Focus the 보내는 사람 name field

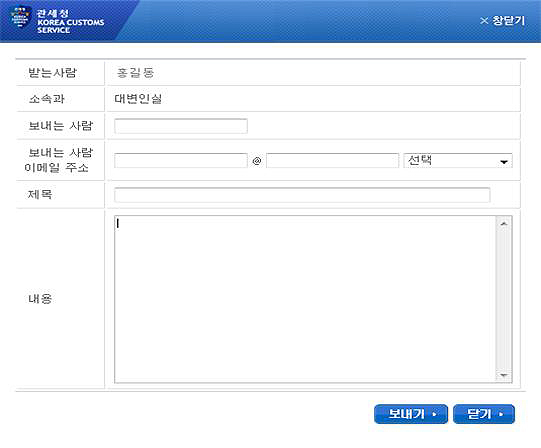[x=181, y=126]
